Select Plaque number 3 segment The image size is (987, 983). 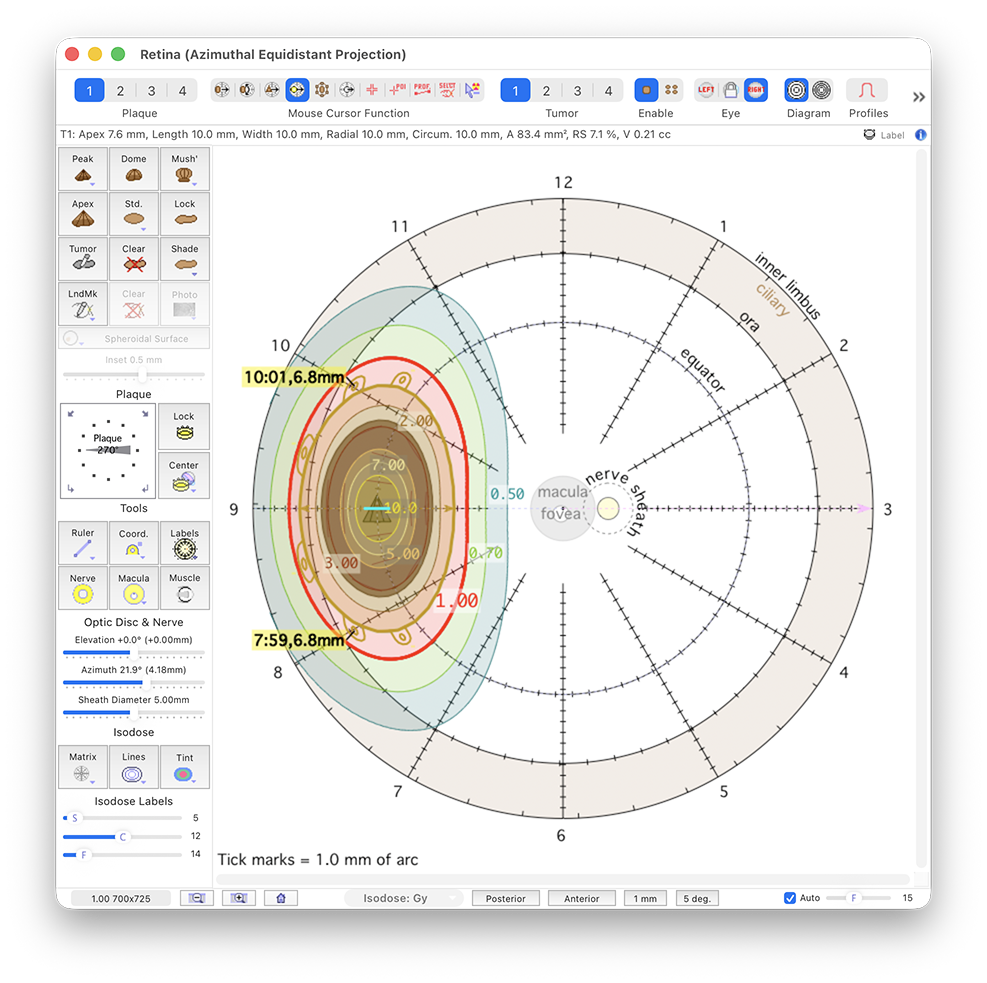point(151,91)
